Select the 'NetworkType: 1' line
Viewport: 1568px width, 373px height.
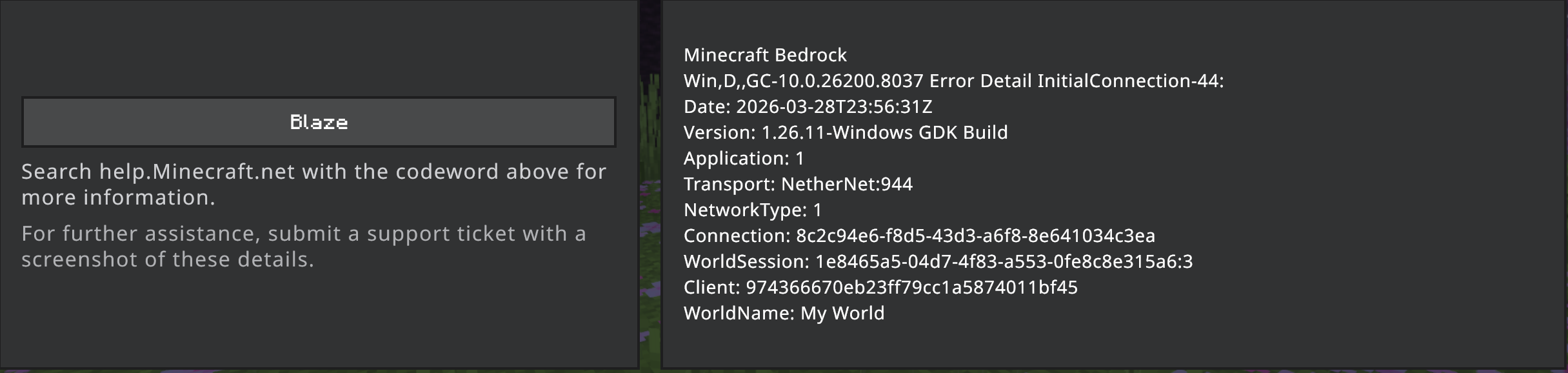point(753,210)
